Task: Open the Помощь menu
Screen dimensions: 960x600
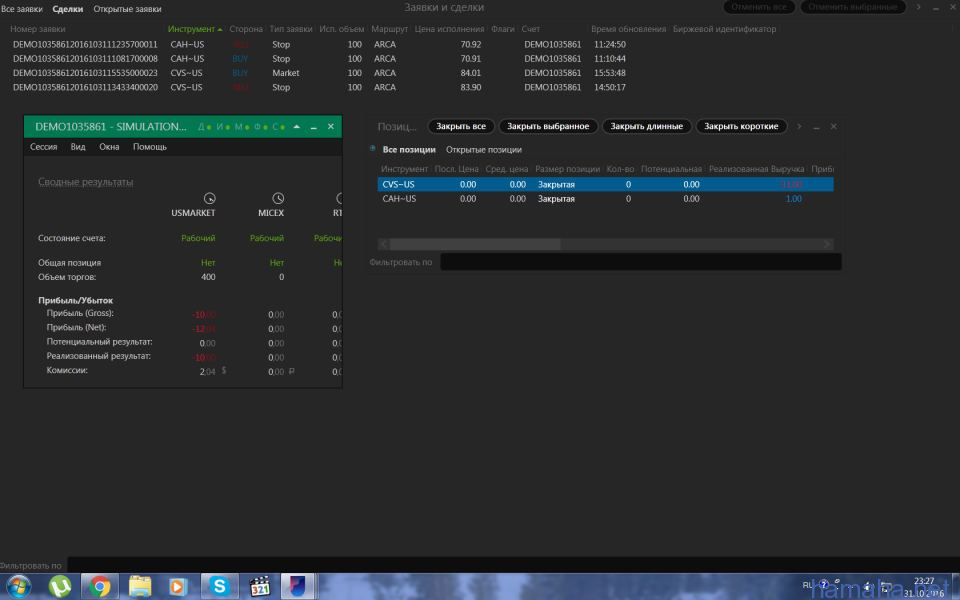Action: [x=150, y=147]
